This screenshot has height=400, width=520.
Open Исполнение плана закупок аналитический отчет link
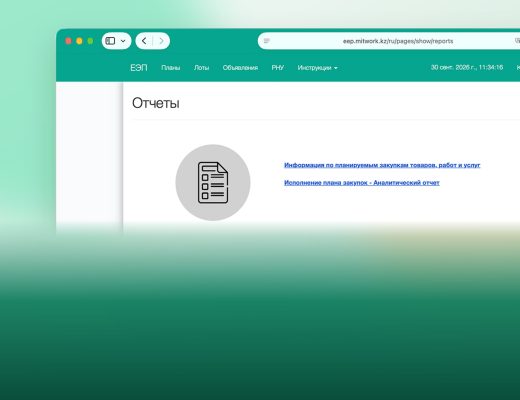tap(362, 183)
